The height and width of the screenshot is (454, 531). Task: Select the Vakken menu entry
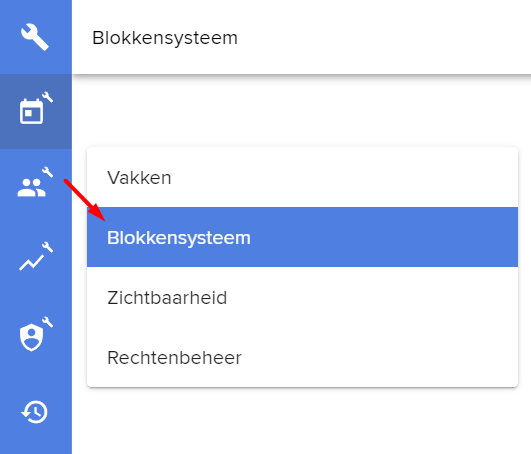click(302, 177)
